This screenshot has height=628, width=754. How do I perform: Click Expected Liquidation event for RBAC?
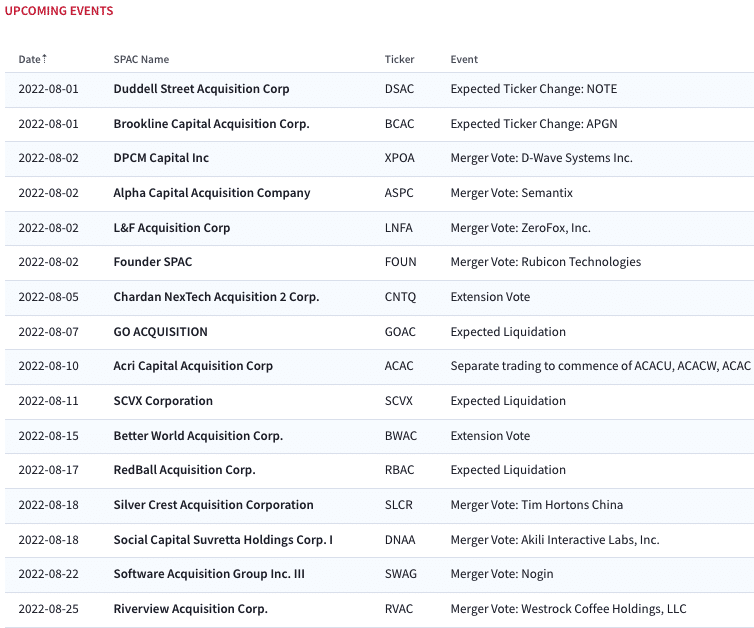click(508, 470)
